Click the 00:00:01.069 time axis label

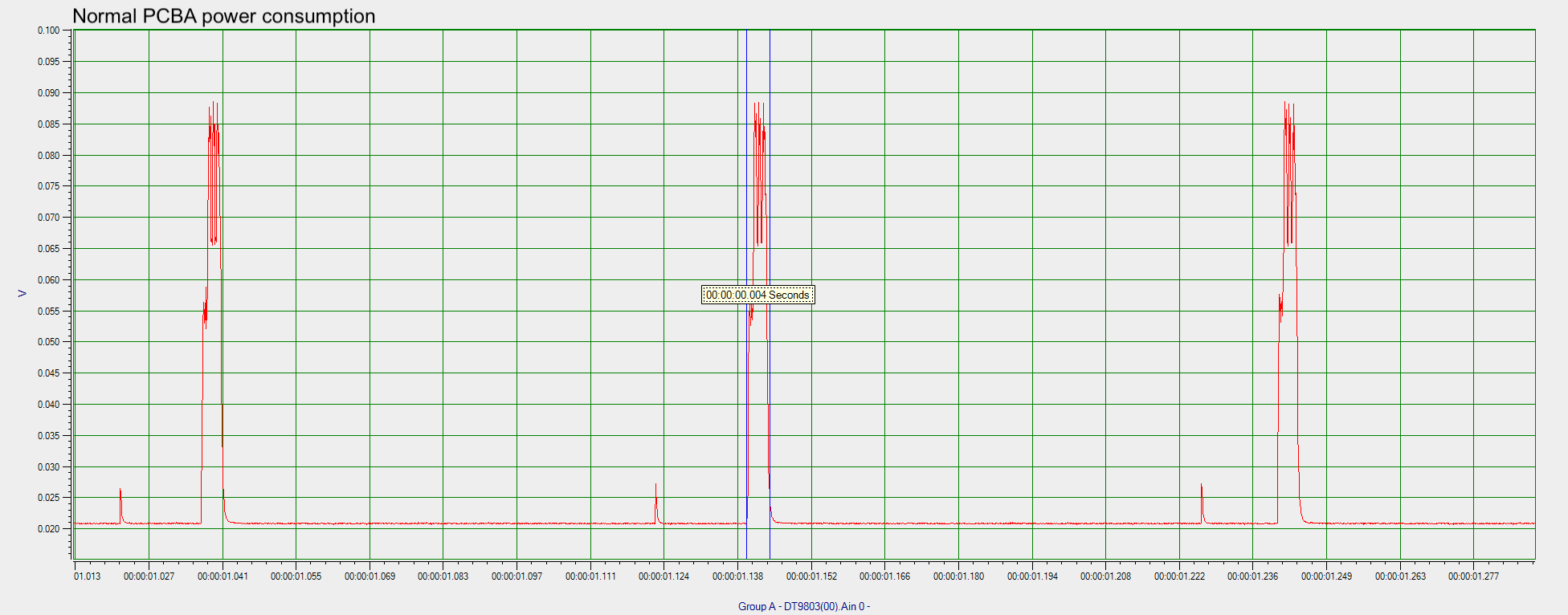click(370, 576)
